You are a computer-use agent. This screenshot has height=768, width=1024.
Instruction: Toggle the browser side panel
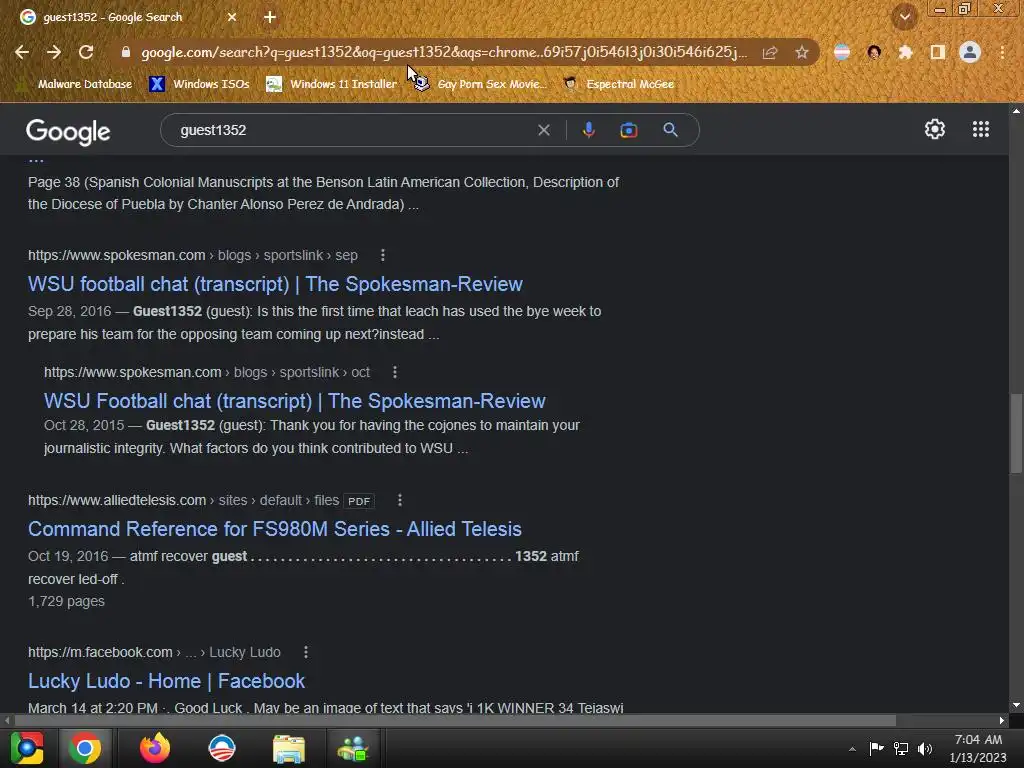point(938,52)
